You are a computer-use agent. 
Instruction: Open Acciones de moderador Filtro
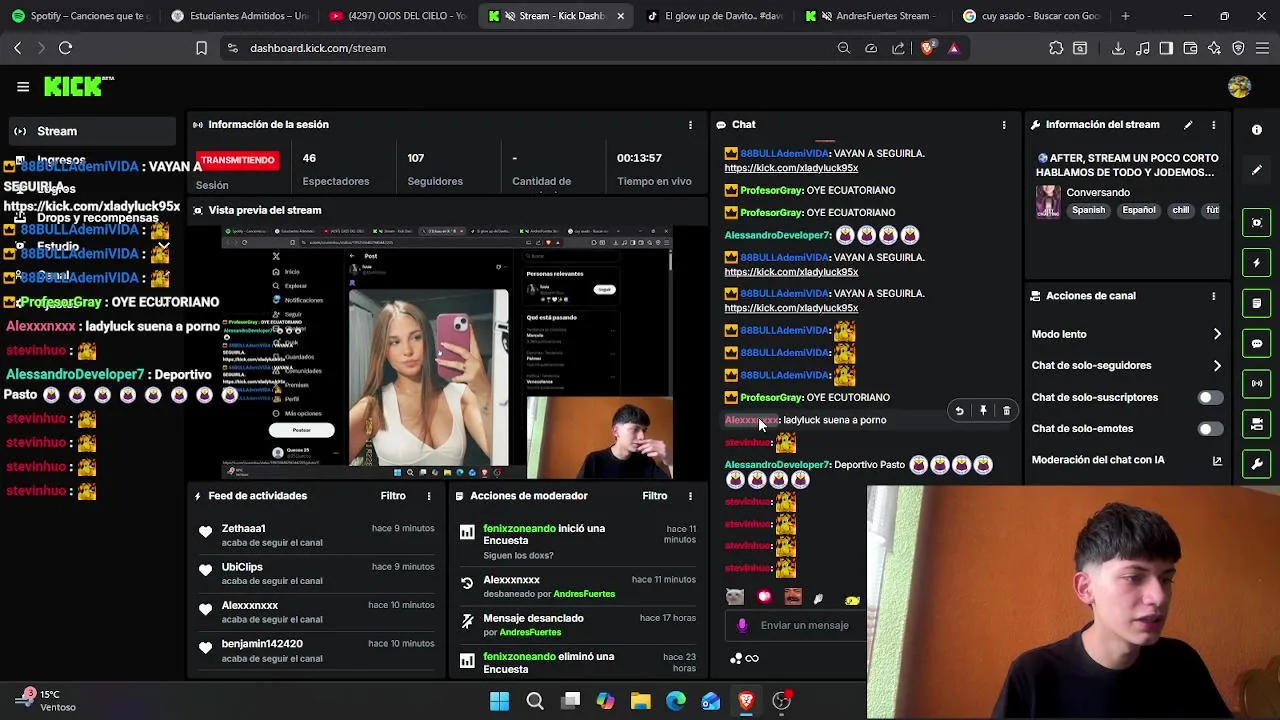pos(655,496)
